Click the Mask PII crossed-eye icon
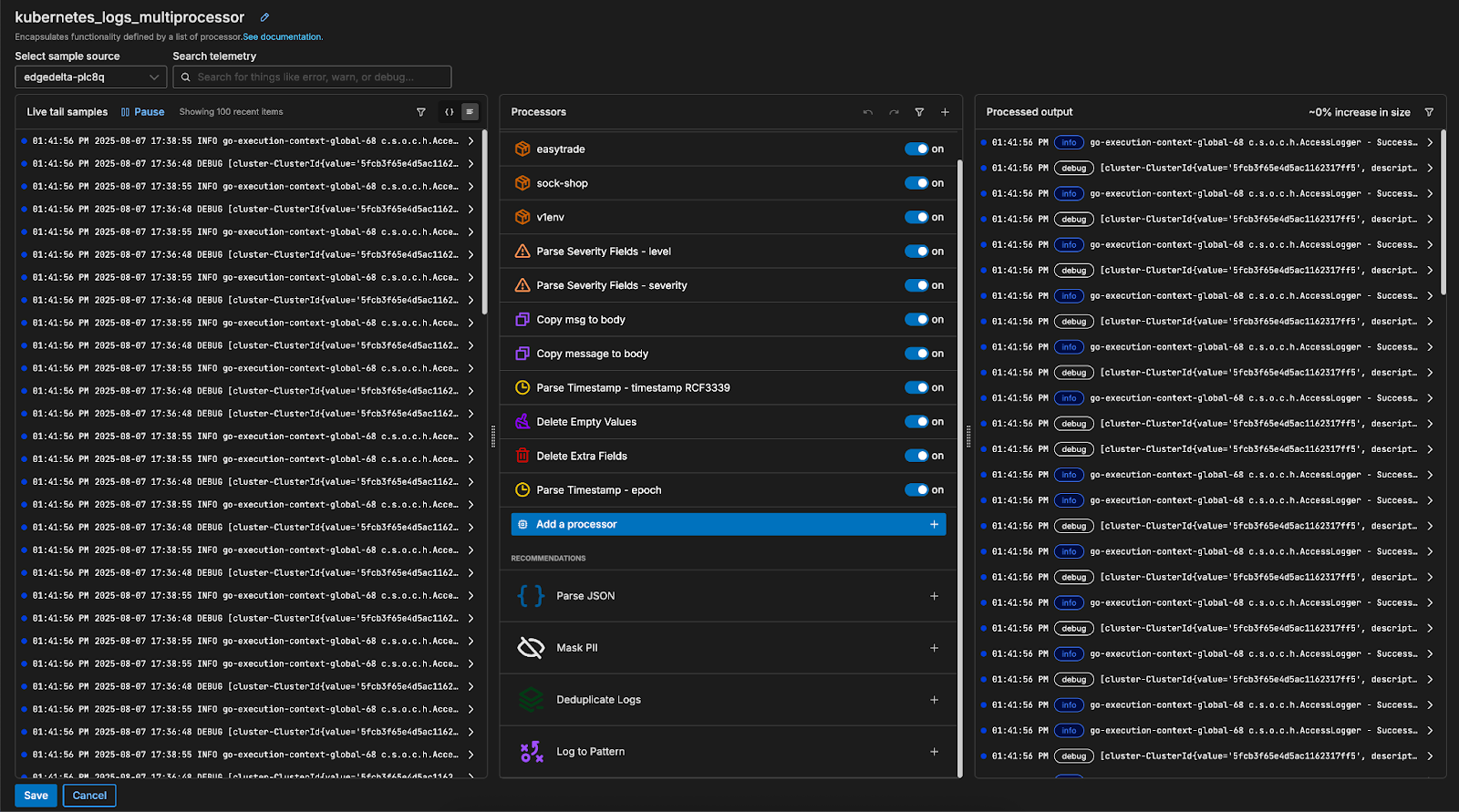 click(531, 648)
